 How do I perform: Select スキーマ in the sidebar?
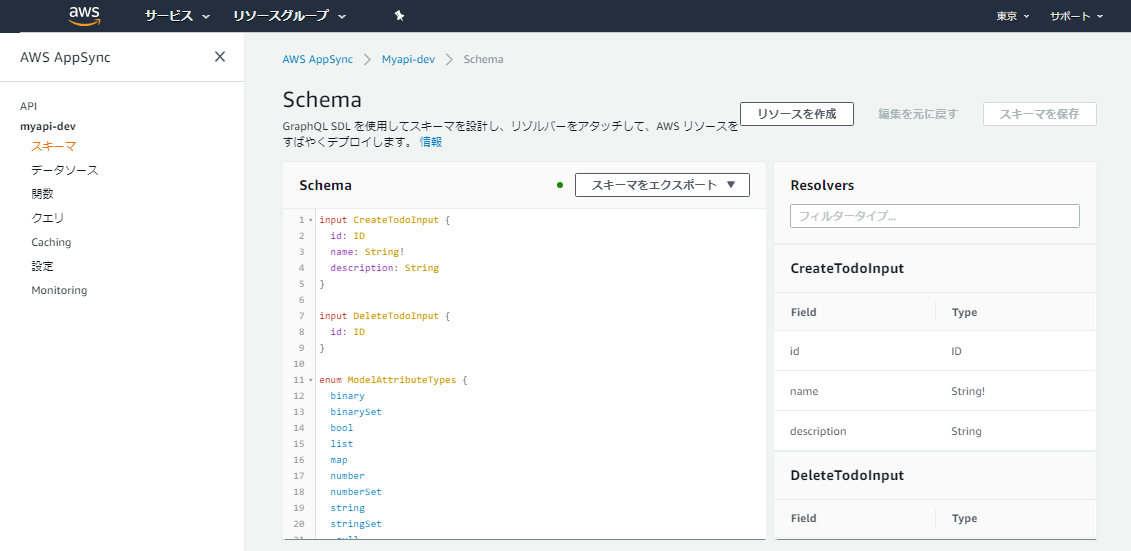pos(53,146)
